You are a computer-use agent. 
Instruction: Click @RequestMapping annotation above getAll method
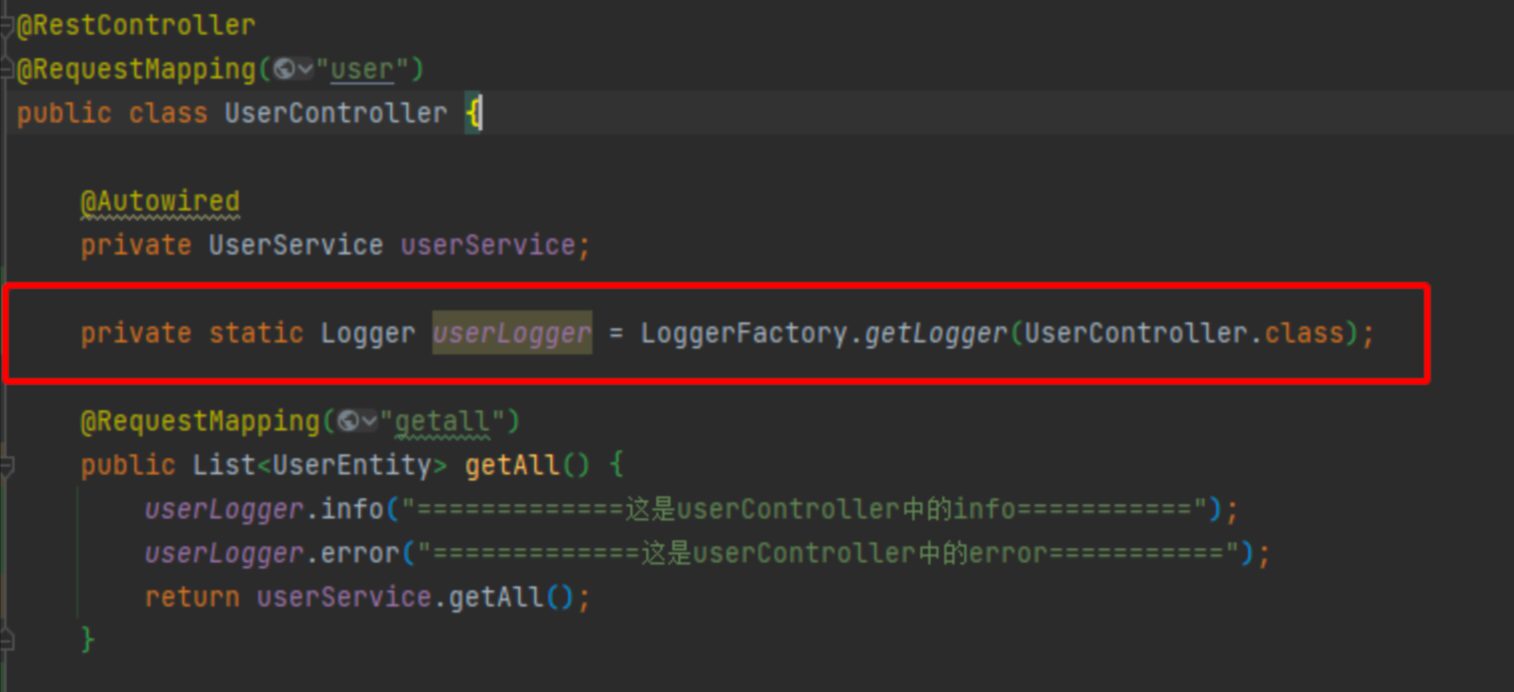(200, 421)
